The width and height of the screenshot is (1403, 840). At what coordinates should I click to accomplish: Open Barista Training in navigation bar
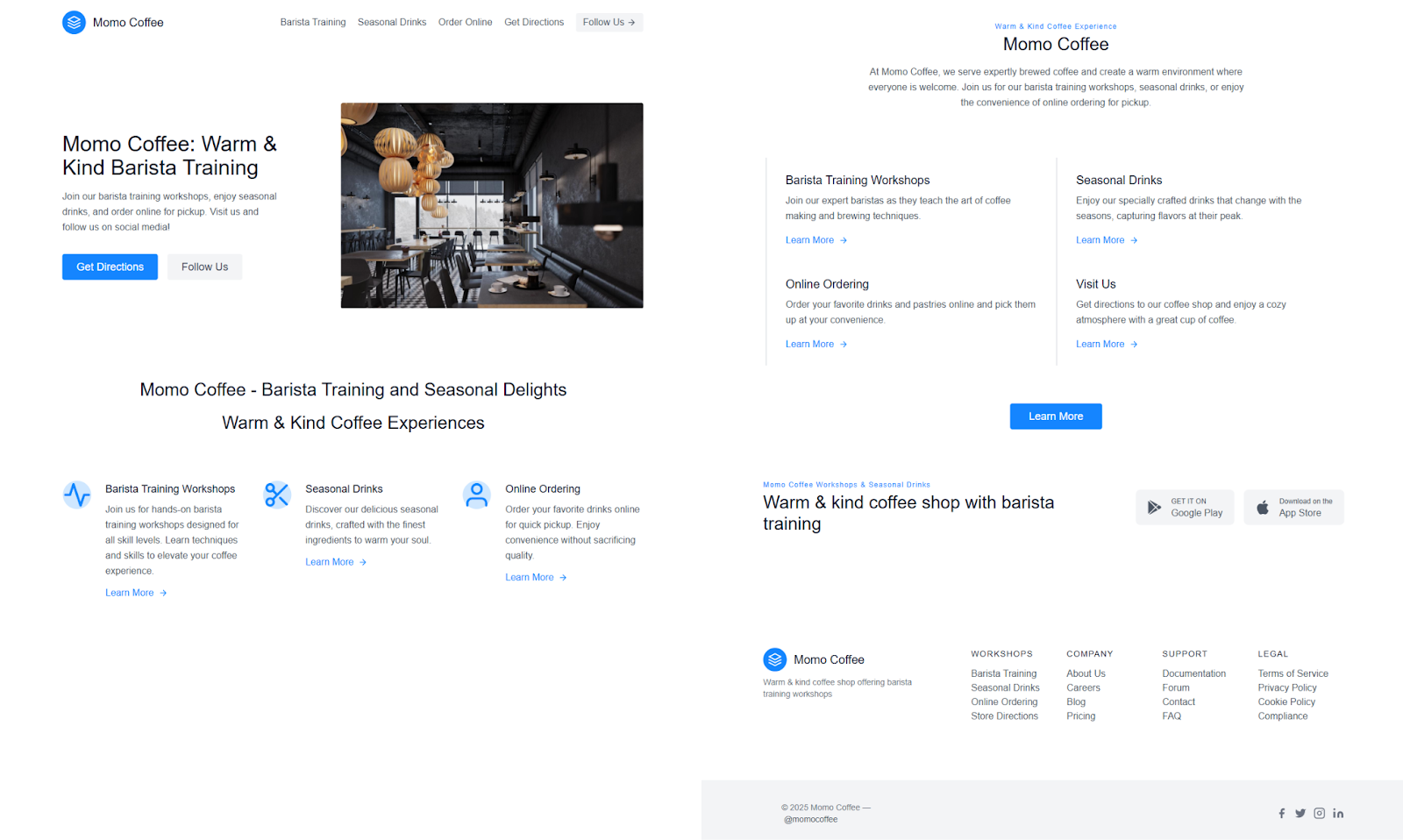coord(313,22)
